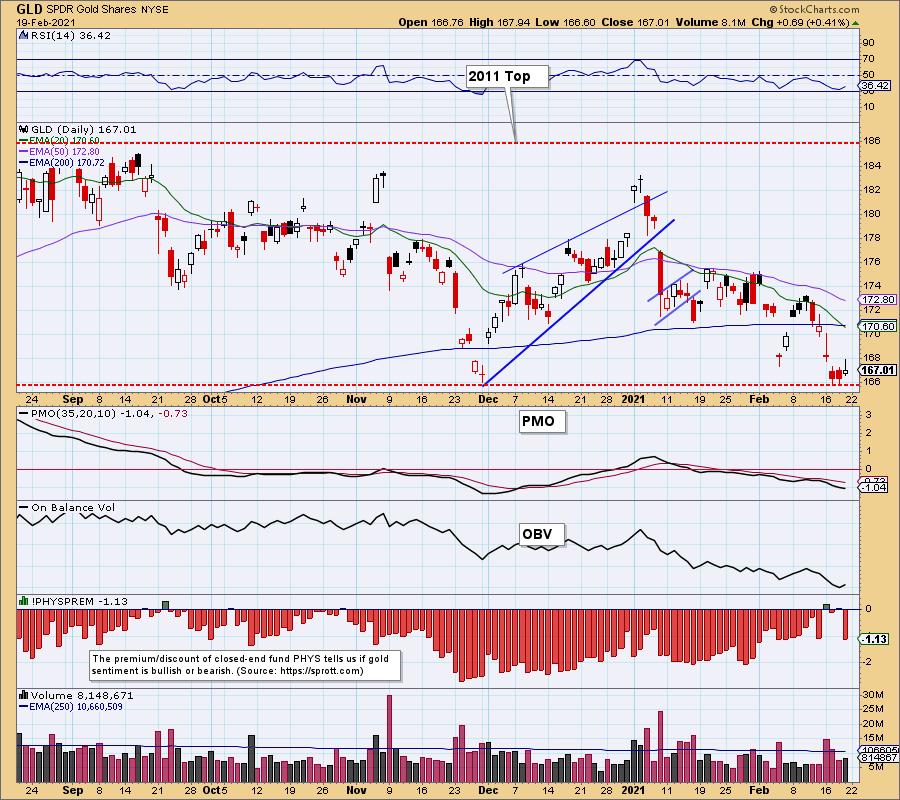The image size is (900, 800).
Task: Click the '2021' label on price axis
Action: pos(634,399)
